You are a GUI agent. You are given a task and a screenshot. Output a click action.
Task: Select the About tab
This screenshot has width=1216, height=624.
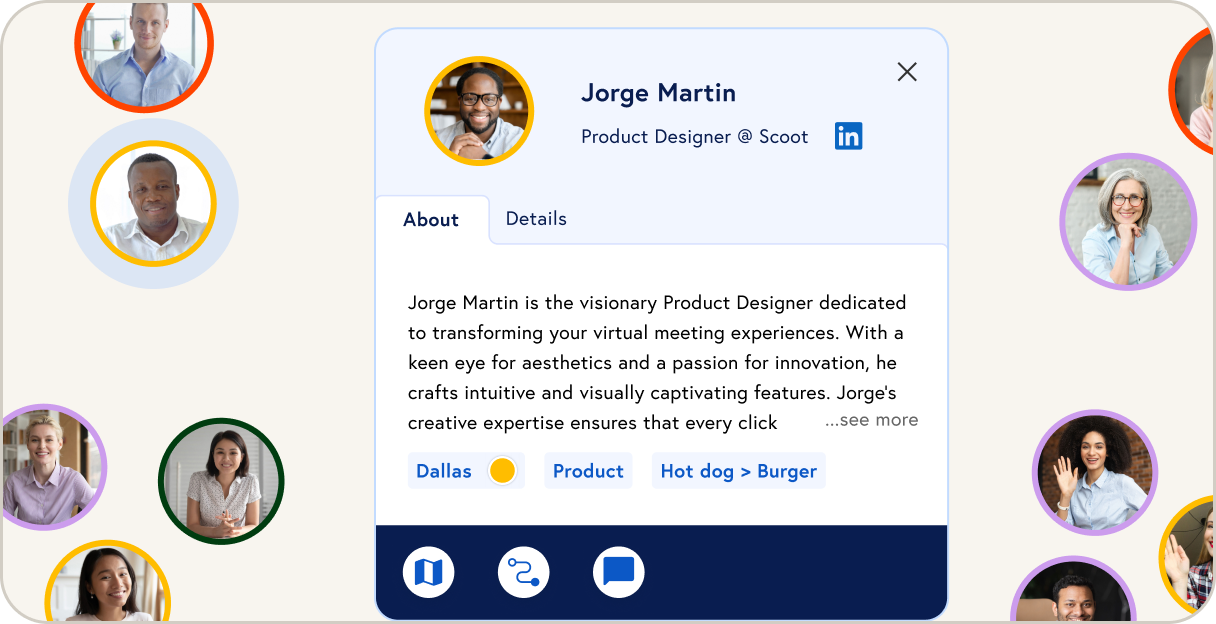(x=431, y=220)
